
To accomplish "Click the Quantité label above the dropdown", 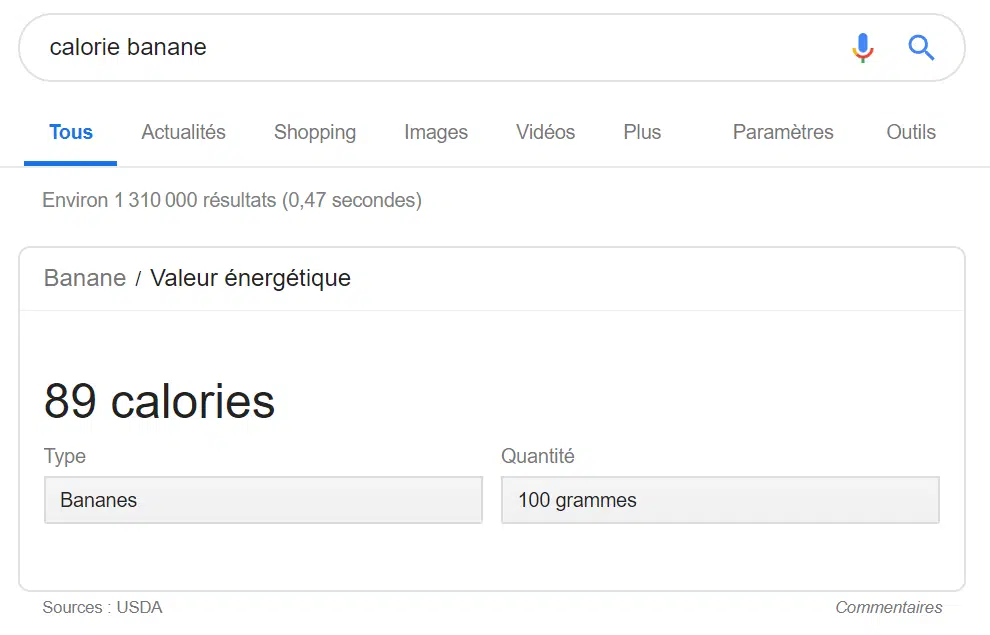I will point(538,456).
